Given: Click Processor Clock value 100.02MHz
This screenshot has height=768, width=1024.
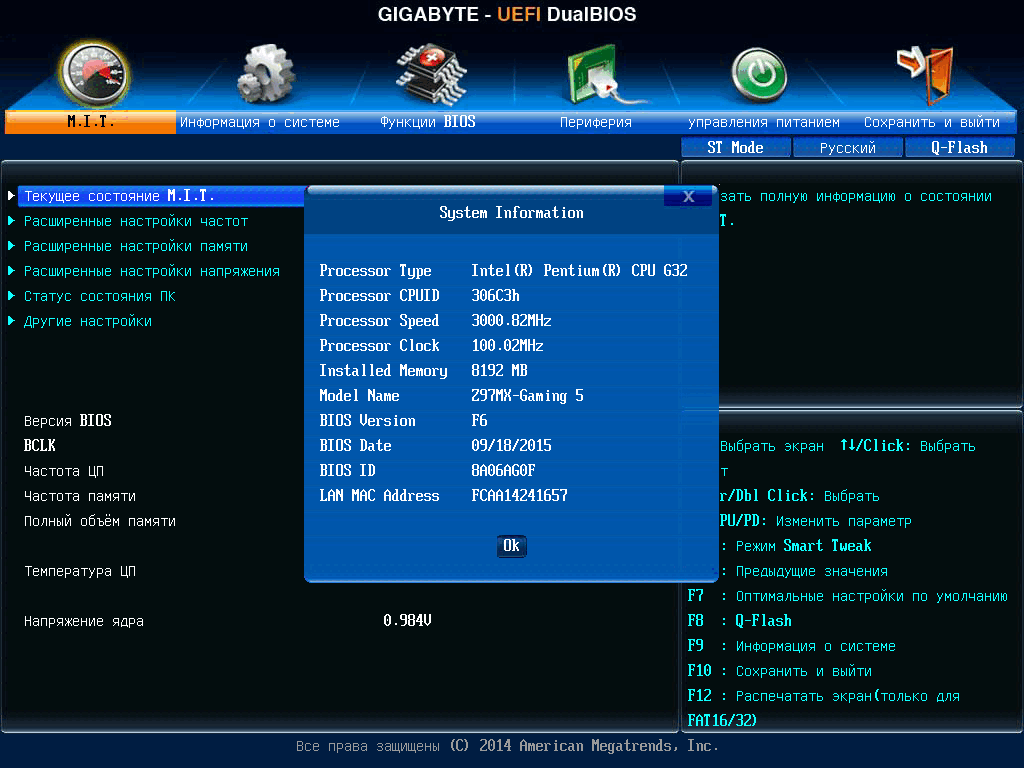Looking at the screenshot, I should pos(507,345).
